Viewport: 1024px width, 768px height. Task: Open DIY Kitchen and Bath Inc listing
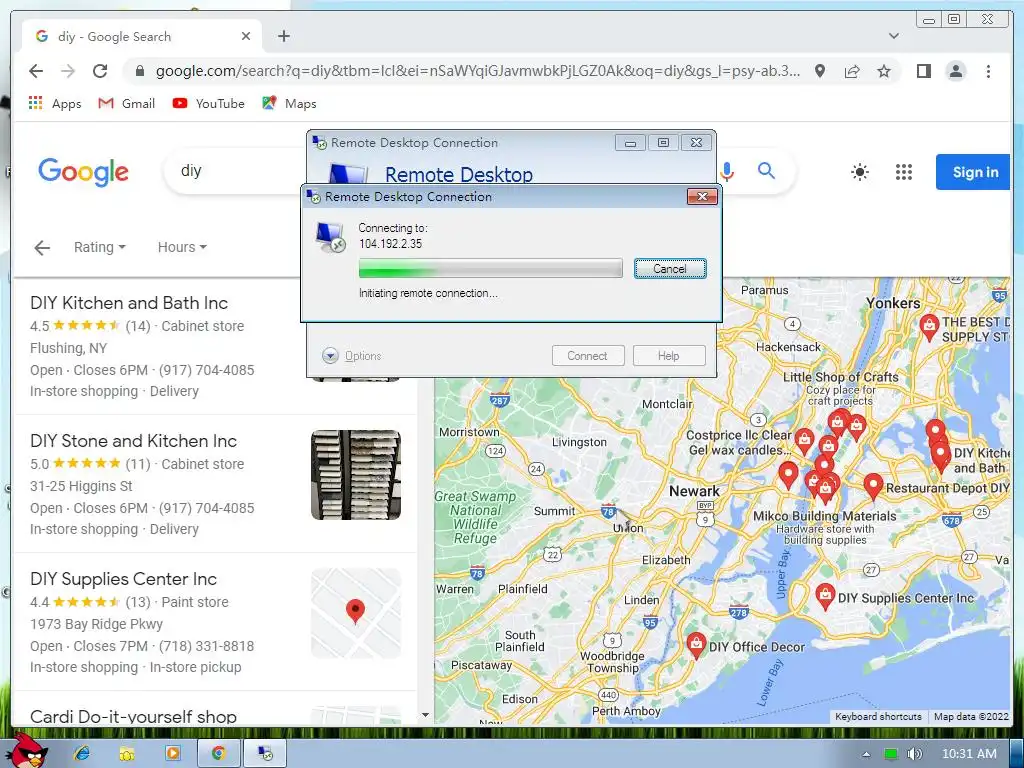pos(129,303)
